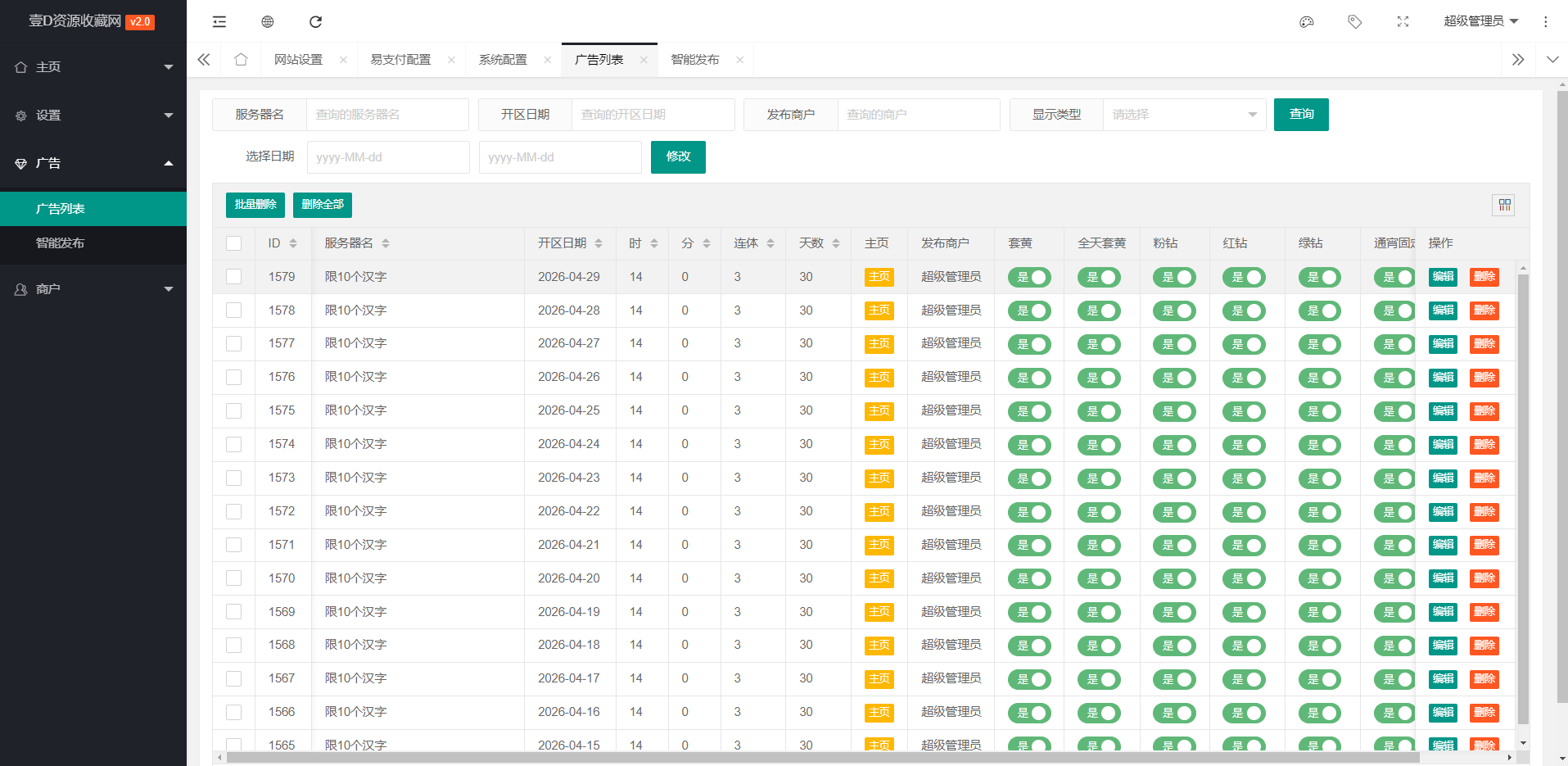
Task: Open the 显示类型 dropdown selector
Action: (x=1184, y=115)
